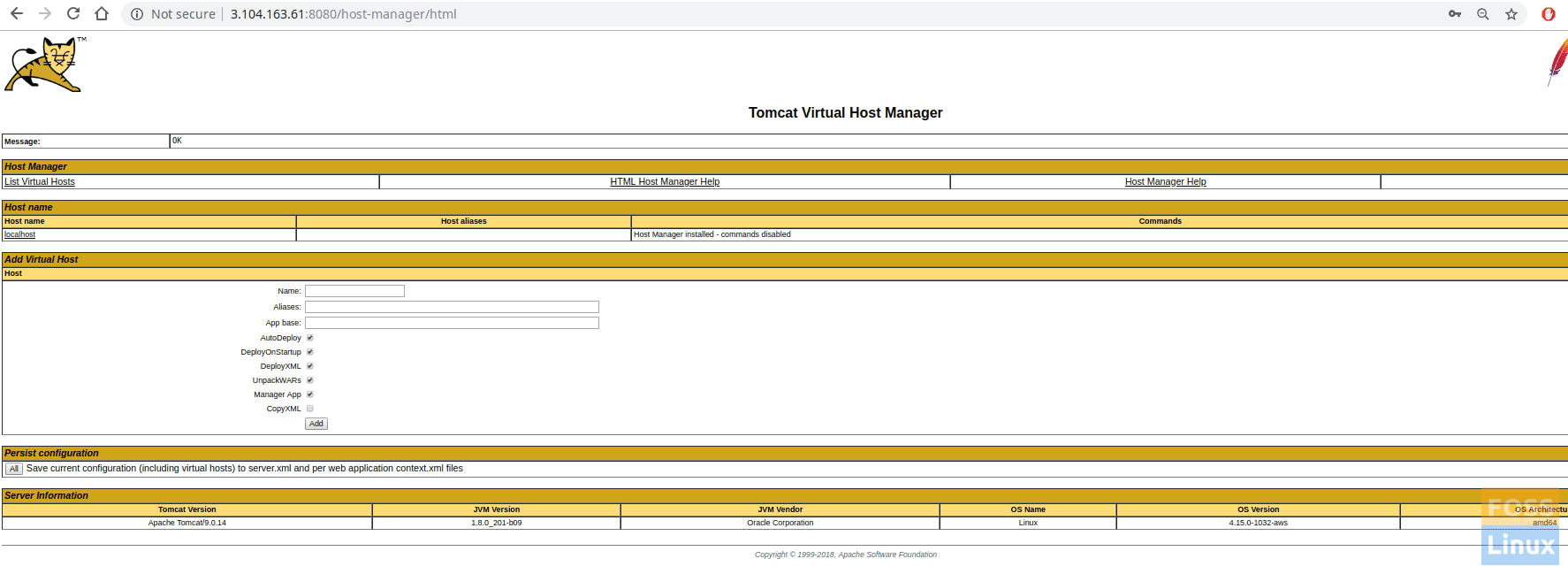Click the 1.8.0_201-b09 JVM version value
The image size is (1568, 574).
click(497, 523)
